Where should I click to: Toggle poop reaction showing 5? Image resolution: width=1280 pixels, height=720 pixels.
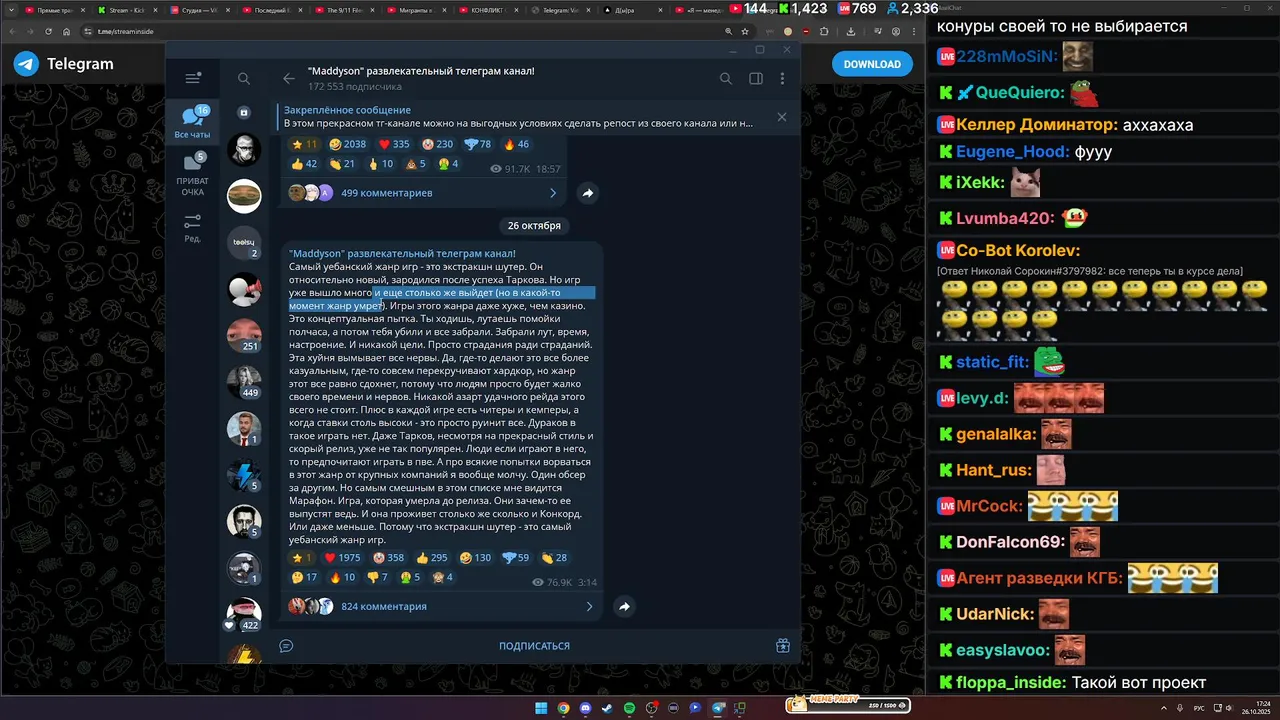416,164
